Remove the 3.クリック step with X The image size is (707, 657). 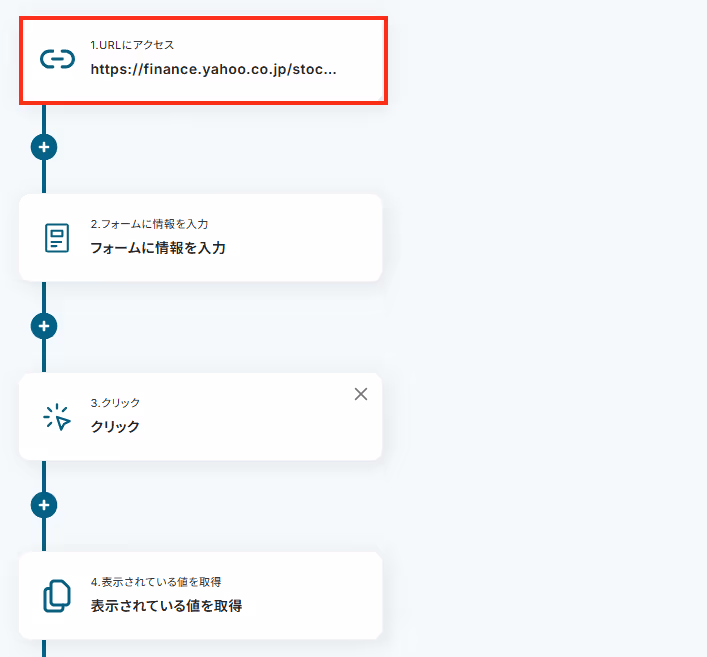(361, 394)
